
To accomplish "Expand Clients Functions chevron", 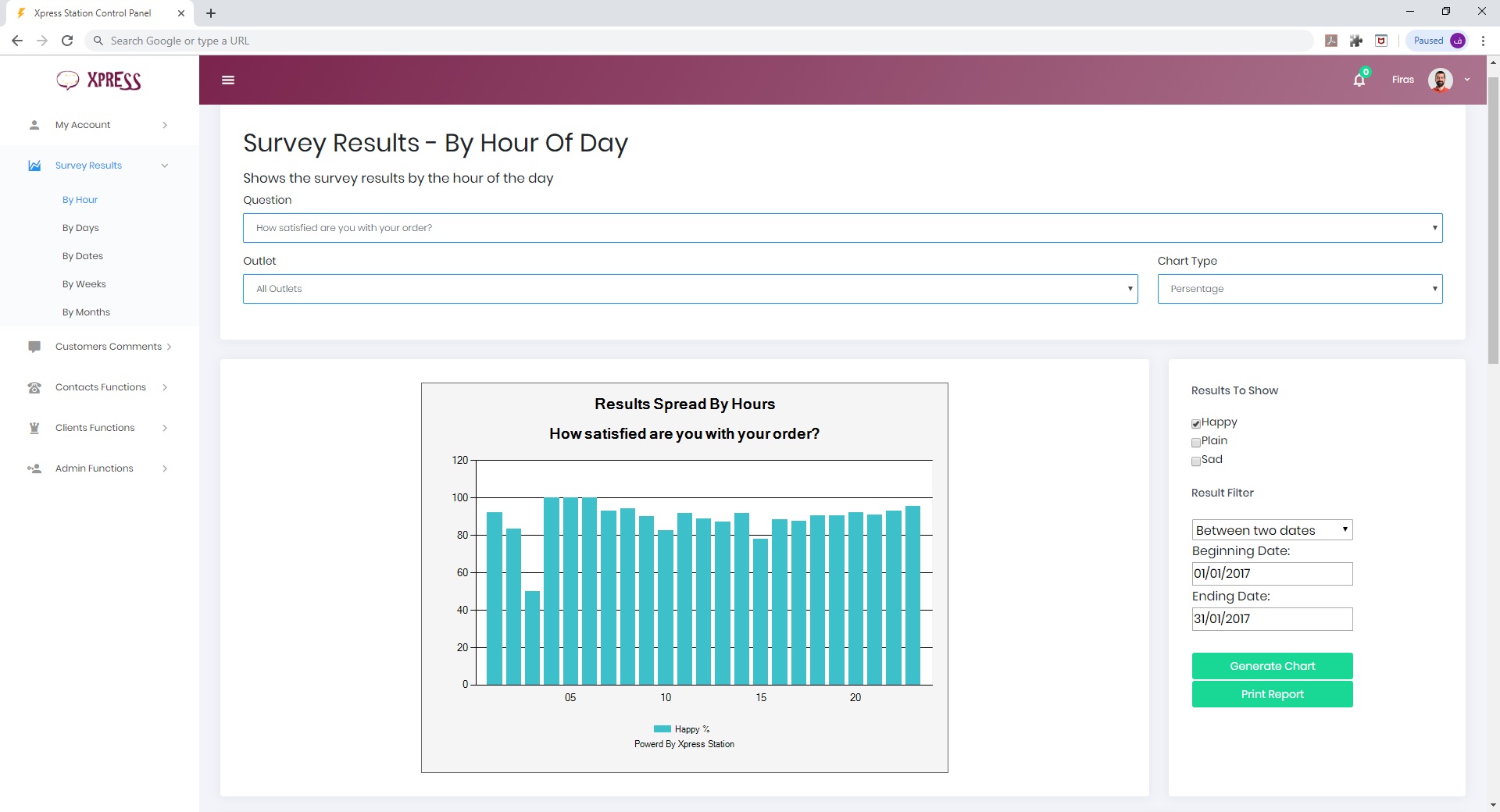I will (165, 428).
